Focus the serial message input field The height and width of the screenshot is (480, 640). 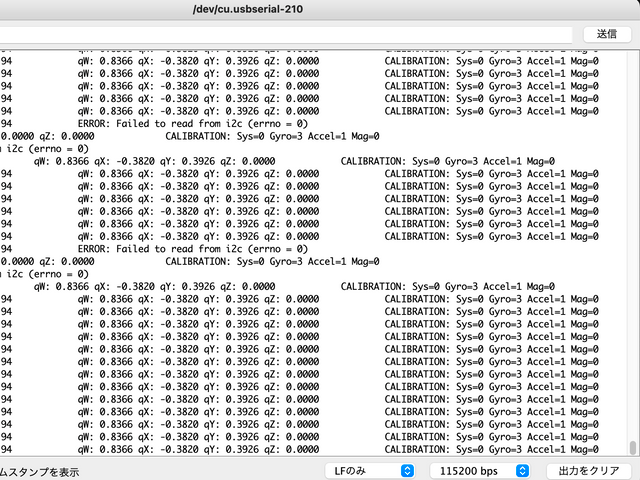(x=280, y=33)
